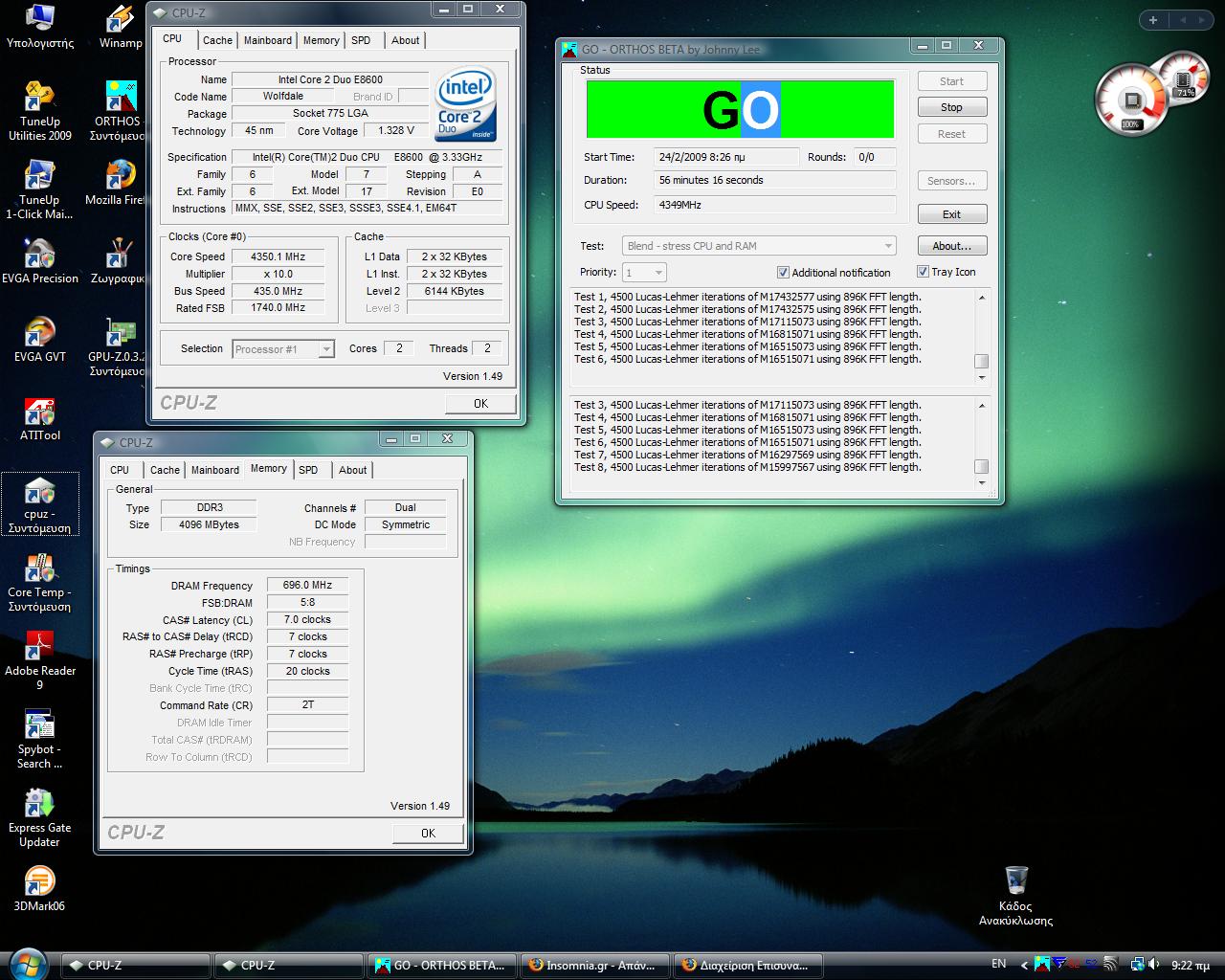Toggle Additional notification checkbox
The height and width of the screenshot is (980, 1225).
[783, 273]
